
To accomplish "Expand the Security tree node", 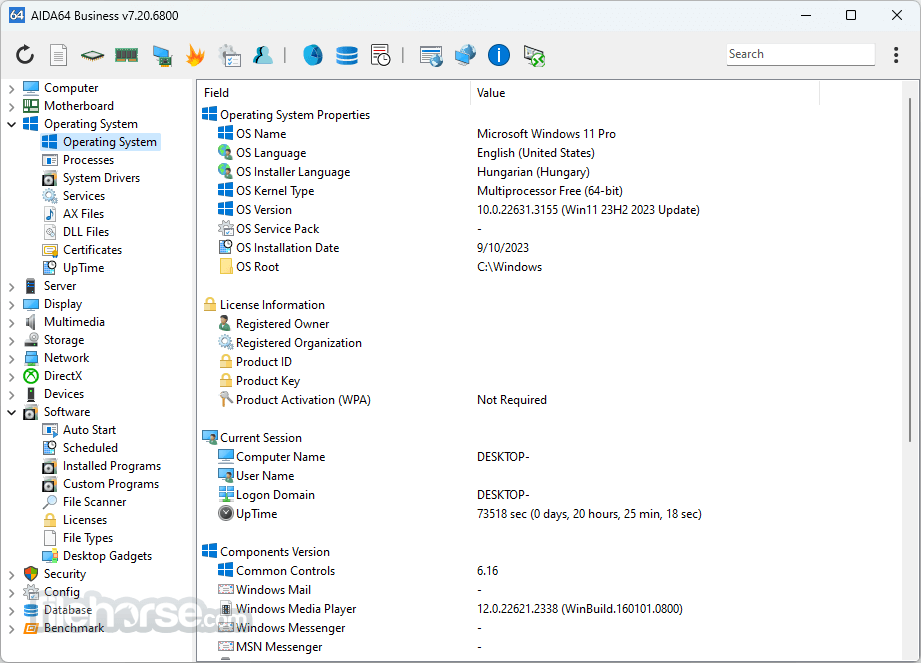I will tap(12, 575).
